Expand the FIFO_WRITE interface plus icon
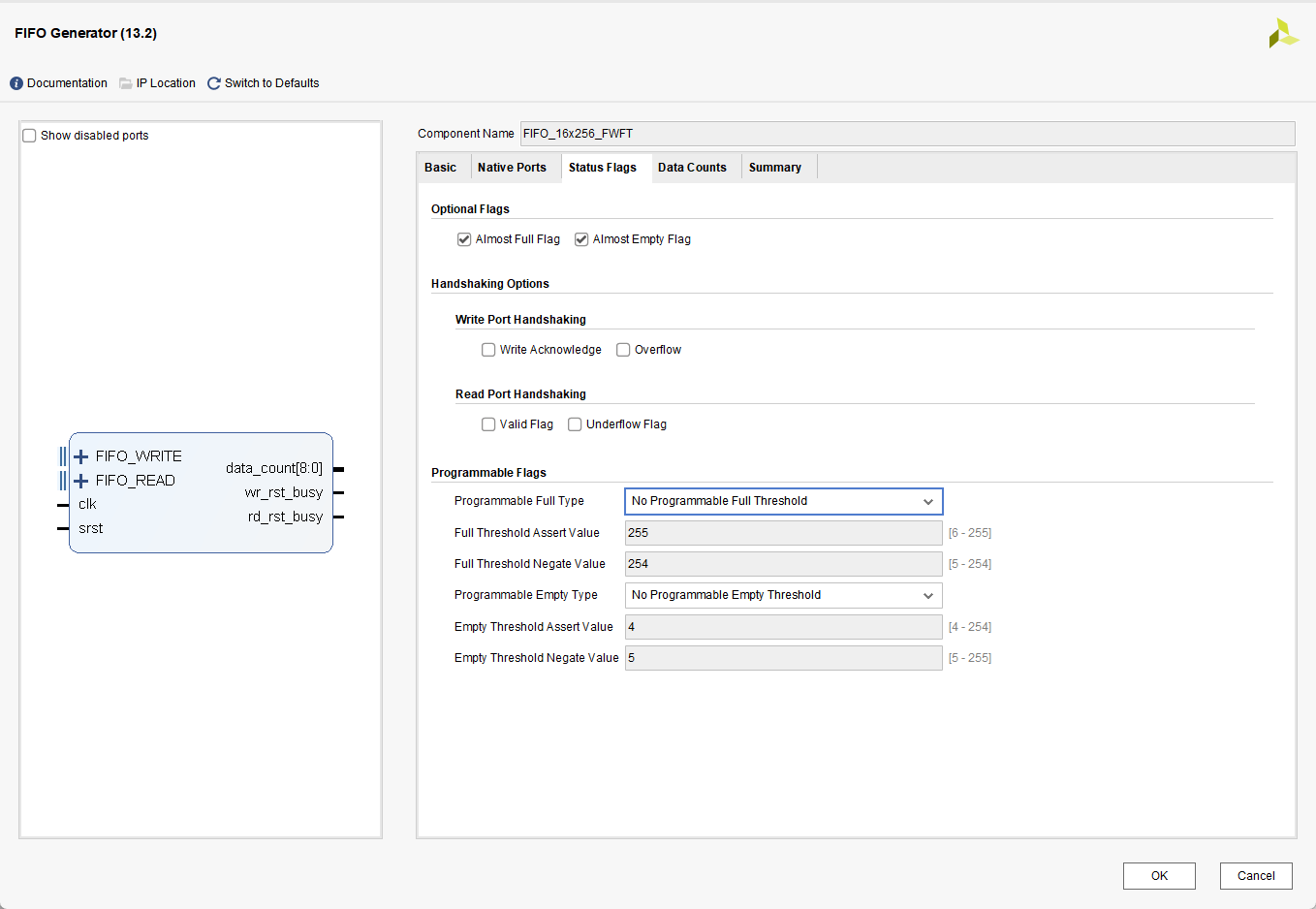Viewport: 1316px width, 909px height. (x=81, y=456)
